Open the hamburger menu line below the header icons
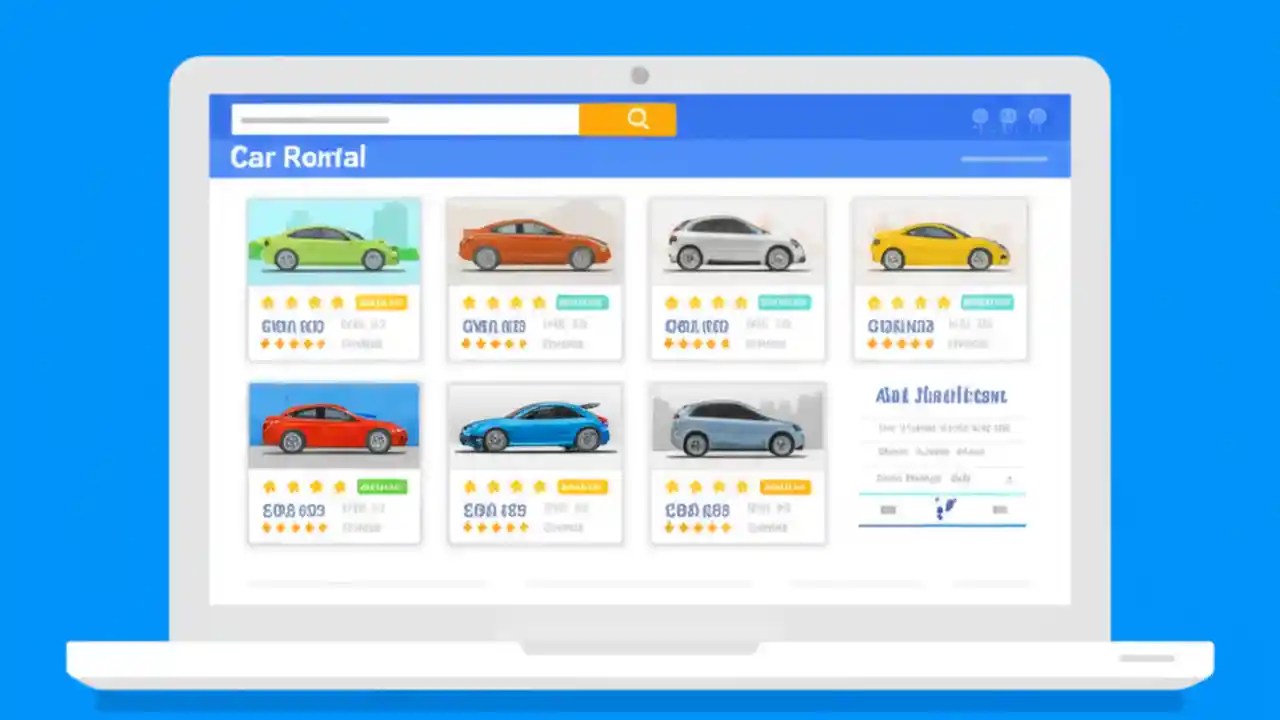Viewport: 1280px width, 720px height. pos(1004,159)
